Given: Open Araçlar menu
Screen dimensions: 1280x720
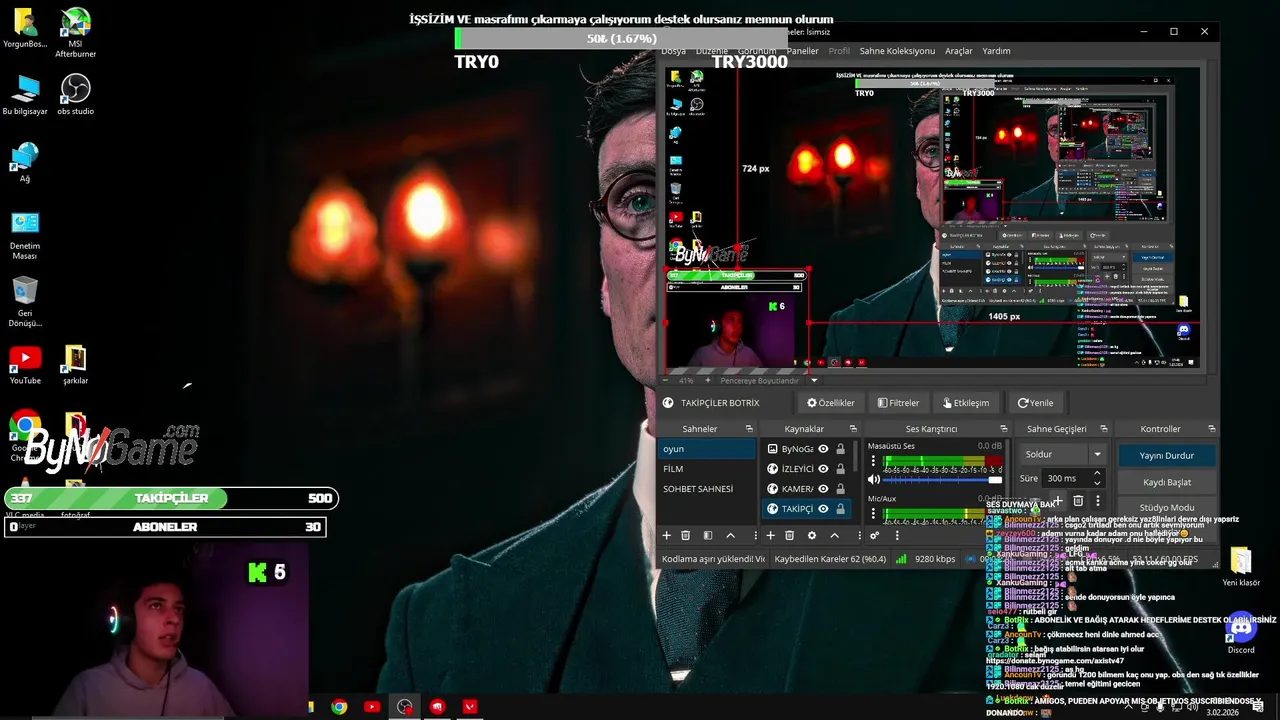Looking at the screenshot, I should [x=958, y=51].
